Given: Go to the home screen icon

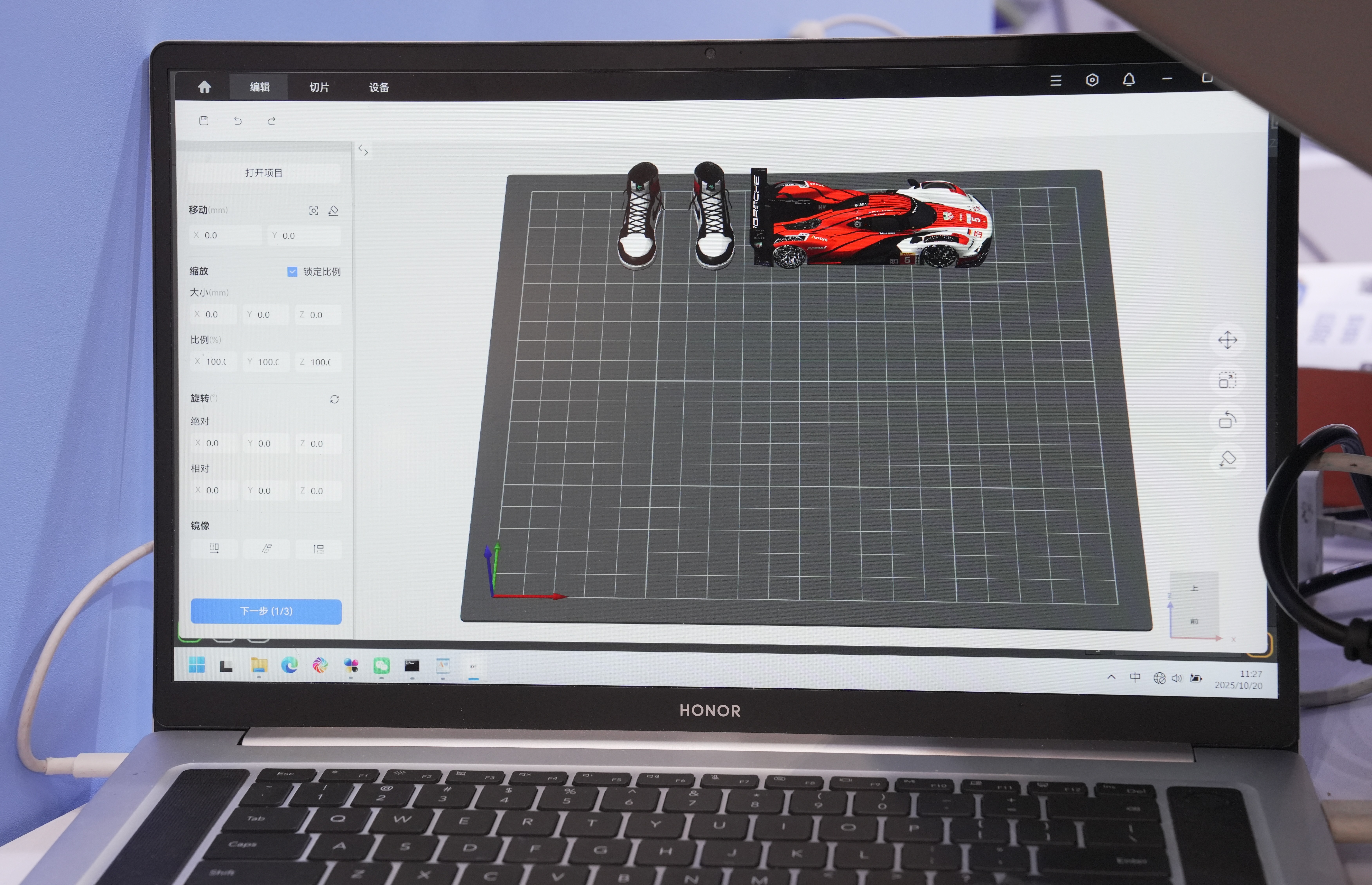Looking at the screenshot, I should point(205,87).
